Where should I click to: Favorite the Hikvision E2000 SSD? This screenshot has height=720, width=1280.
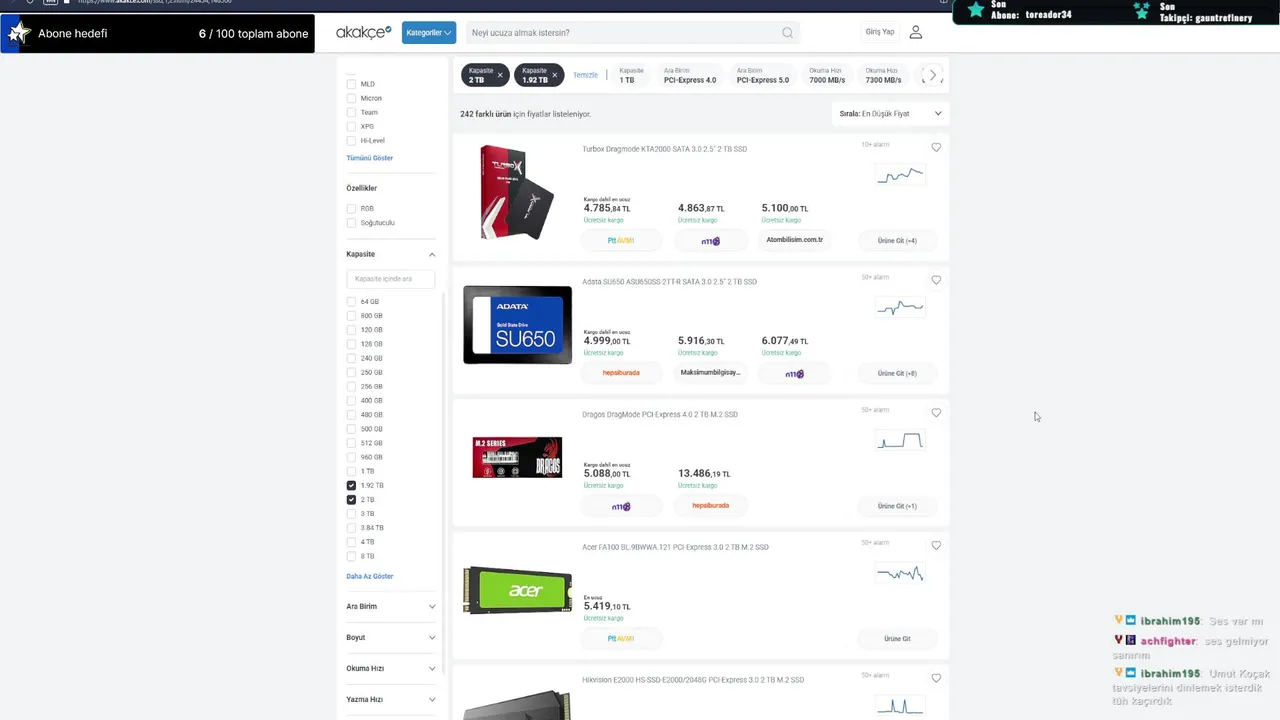[x=936, y=678]
